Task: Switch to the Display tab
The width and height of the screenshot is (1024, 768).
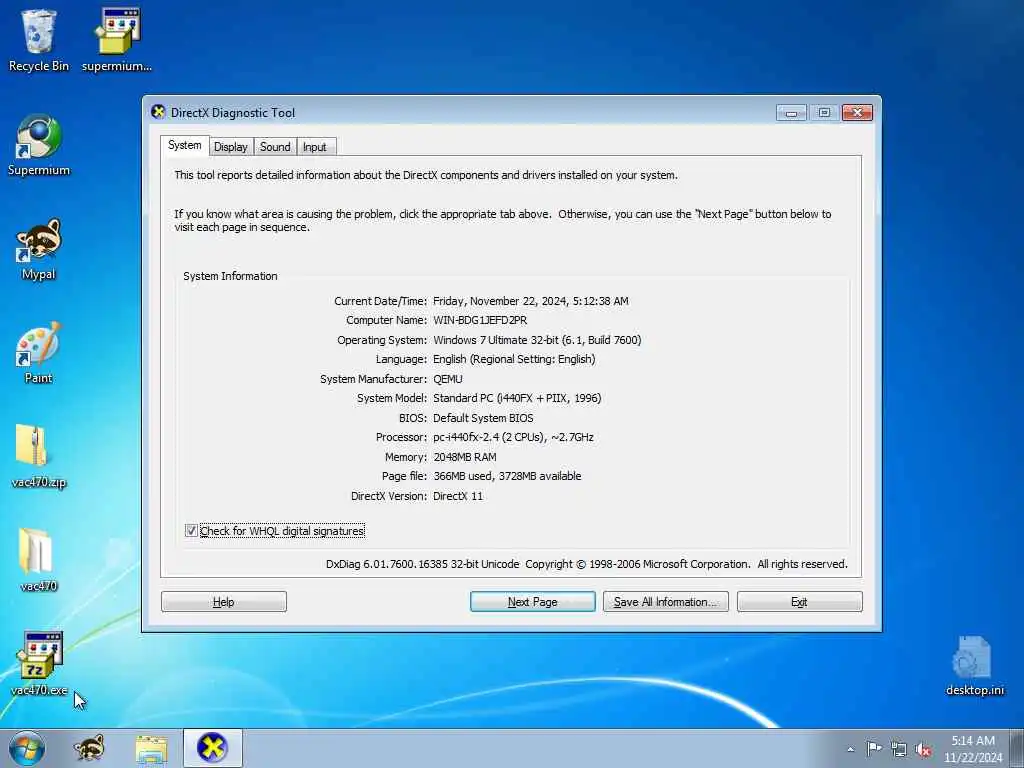Action: (x=231, y=147)
